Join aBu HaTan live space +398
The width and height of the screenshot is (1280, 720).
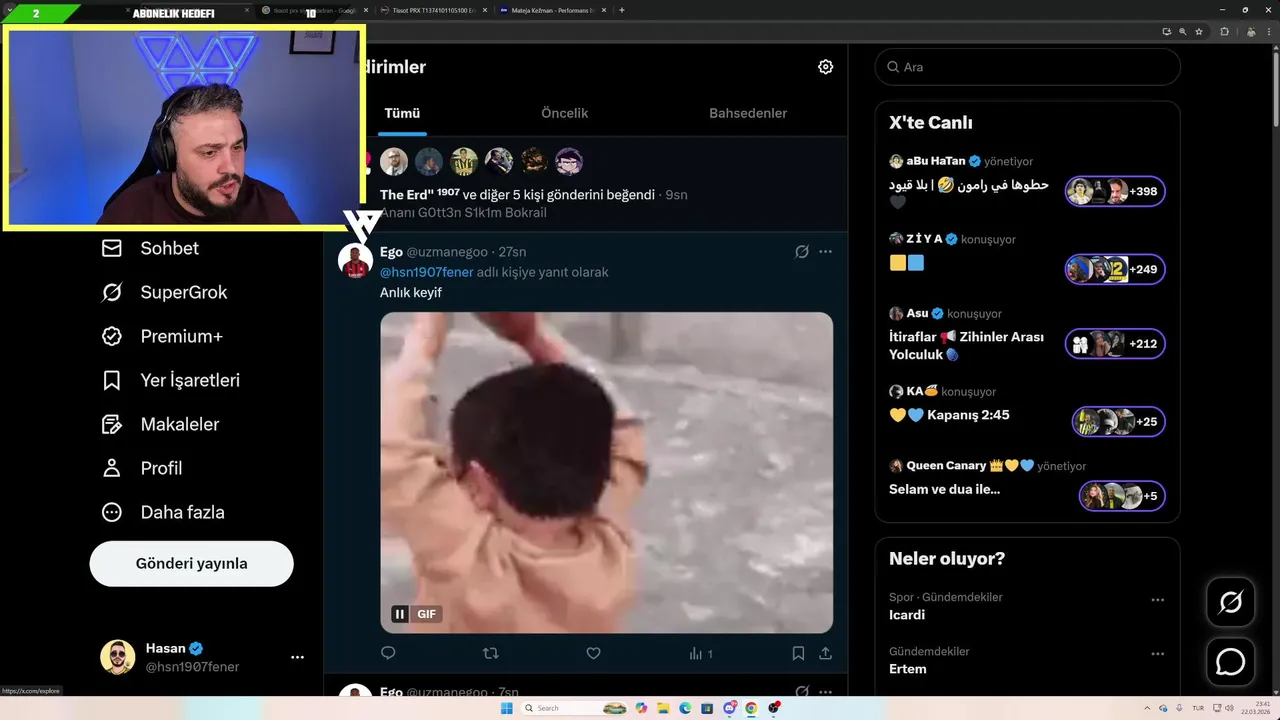(1114, 191)
